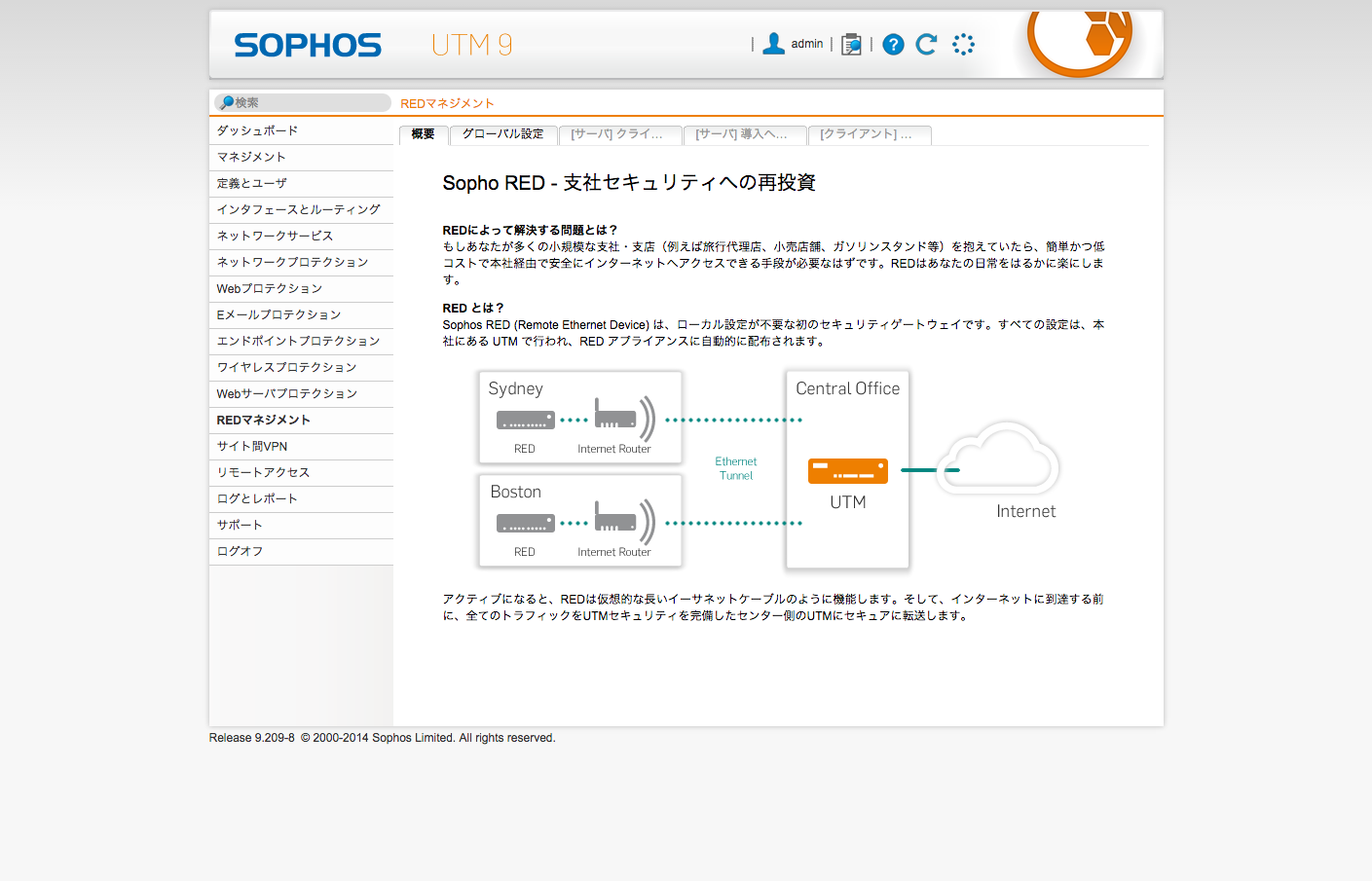1372x881 pixels.
Task: Switch to the グローバル設定 tab
Action: (502, 134)
